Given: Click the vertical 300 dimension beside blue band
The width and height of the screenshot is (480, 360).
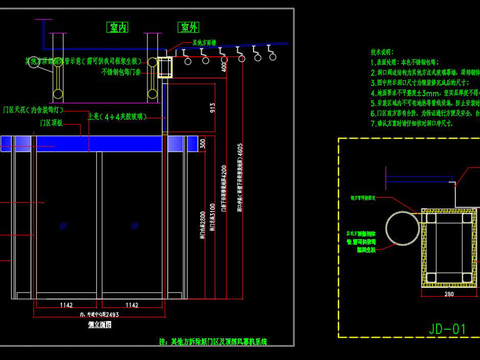Looking at the screenshot, I should click(x=202, y=144).
